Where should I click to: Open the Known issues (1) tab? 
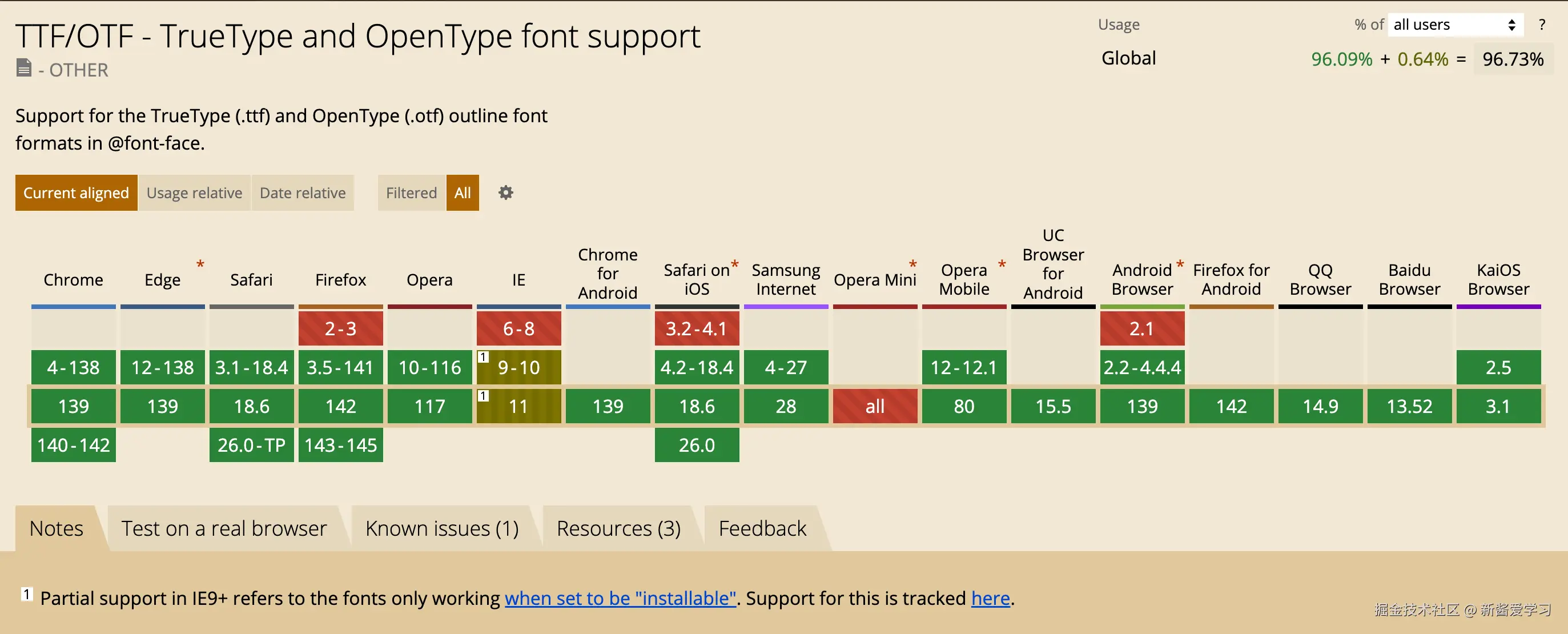tap(442, 529)
